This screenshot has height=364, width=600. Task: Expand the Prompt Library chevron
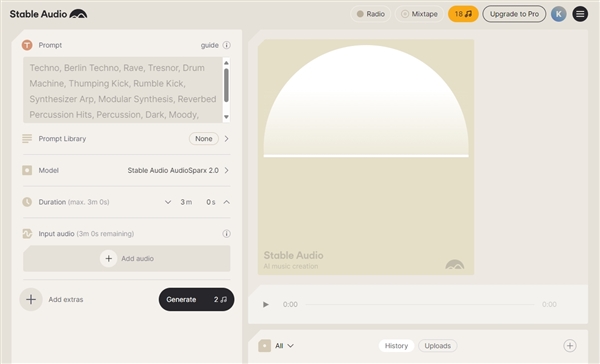coord(227,139)
